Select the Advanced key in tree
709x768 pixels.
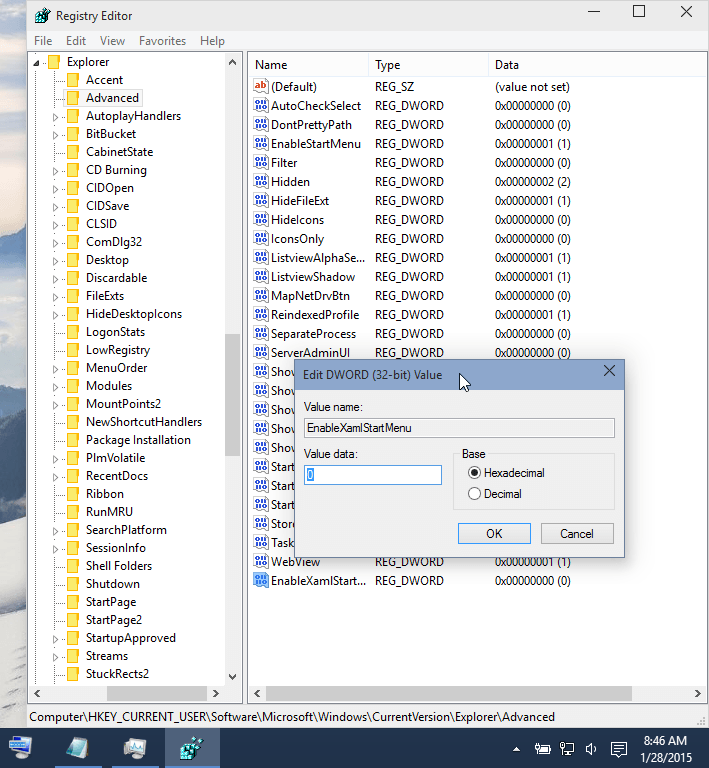pyautogui.click(x=112, y=98)
